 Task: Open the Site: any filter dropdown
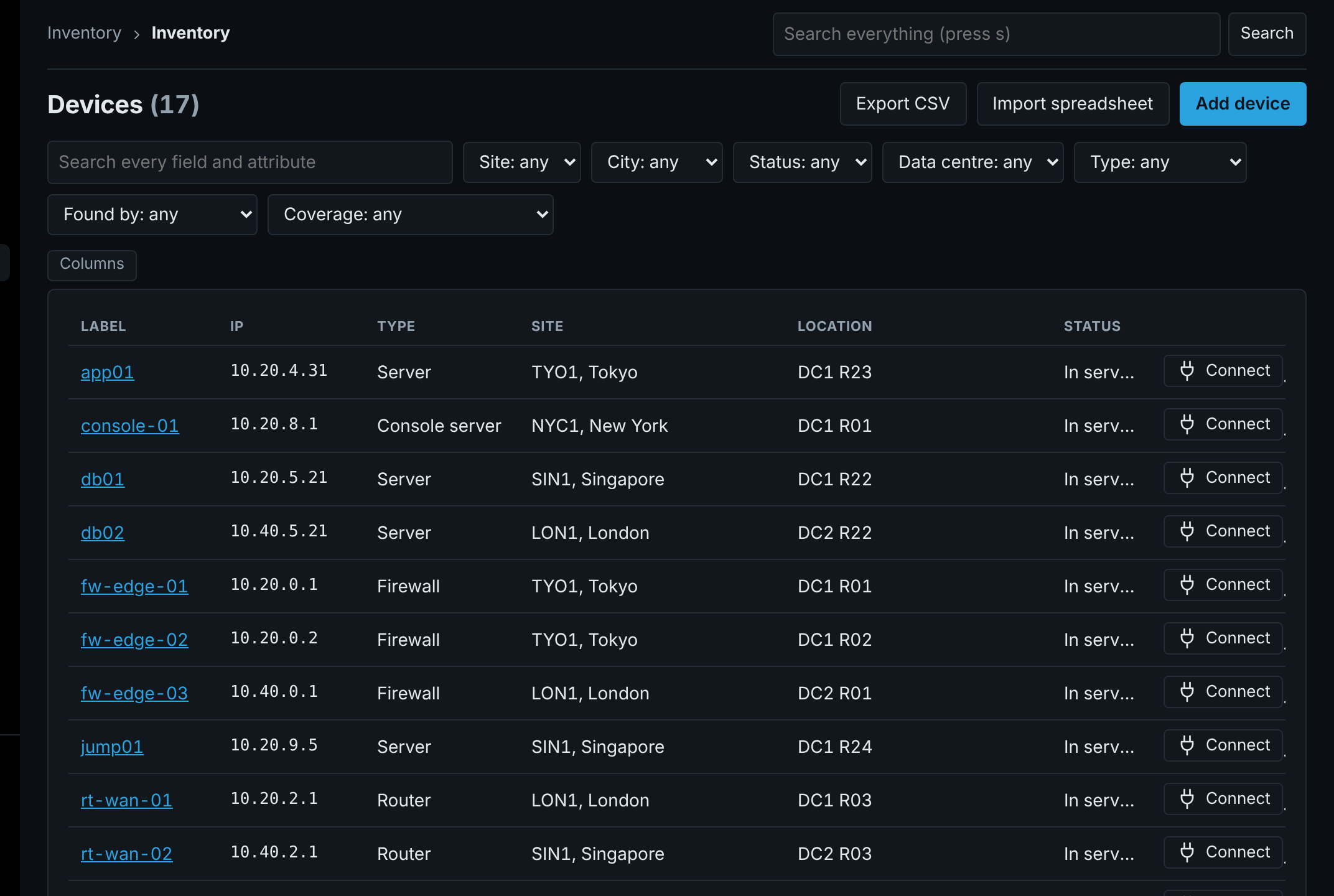click(521, 162)
